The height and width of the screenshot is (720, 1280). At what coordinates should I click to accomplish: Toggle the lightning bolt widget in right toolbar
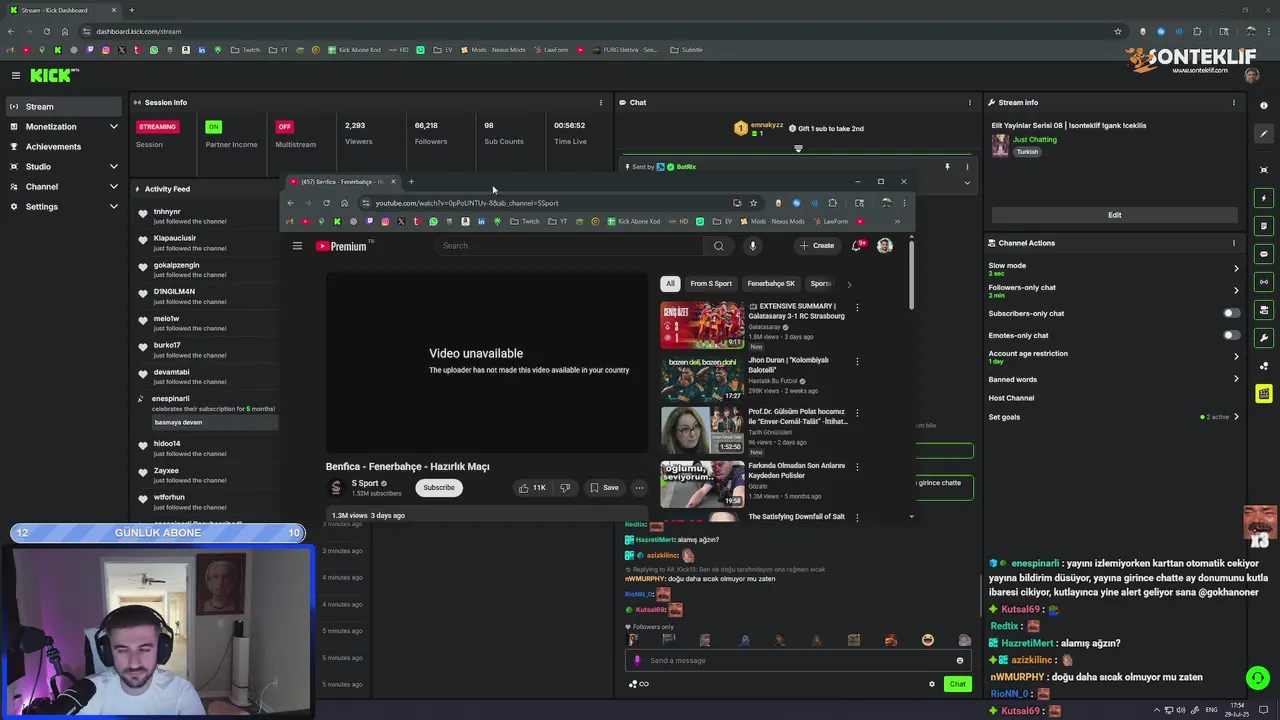coord(1264,198)
